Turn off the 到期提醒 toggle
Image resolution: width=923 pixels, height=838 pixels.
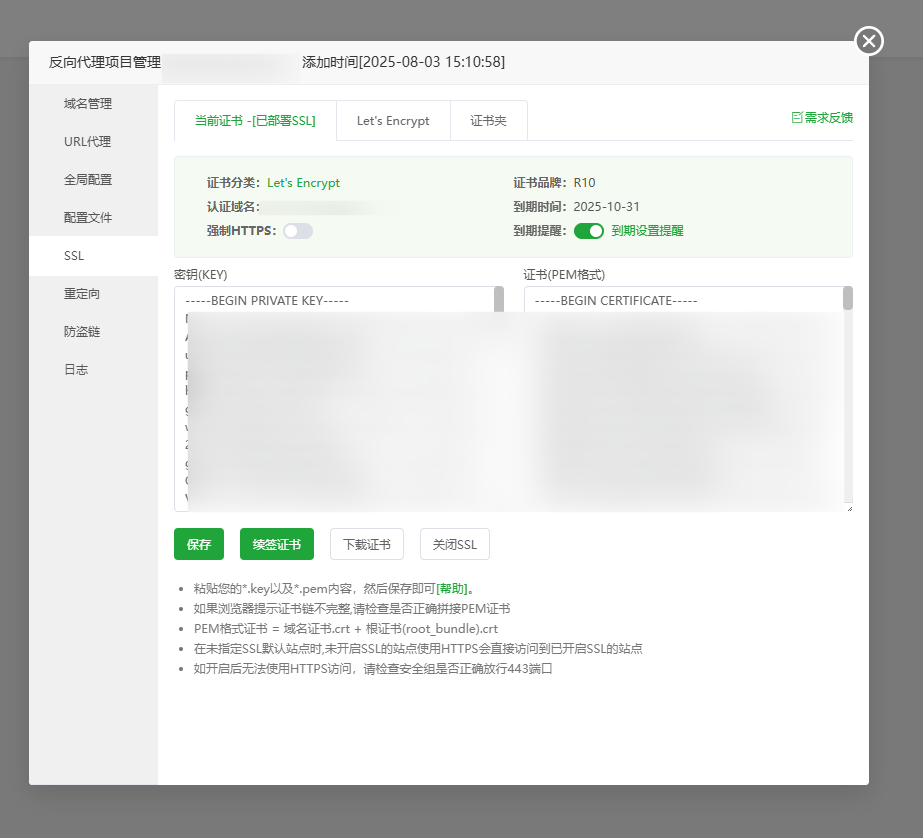pos(589,231)
